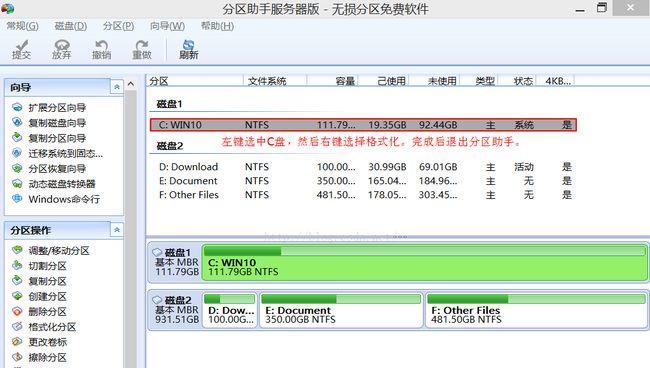Click the 迁移系统到固态 icon

click(17, 153)
